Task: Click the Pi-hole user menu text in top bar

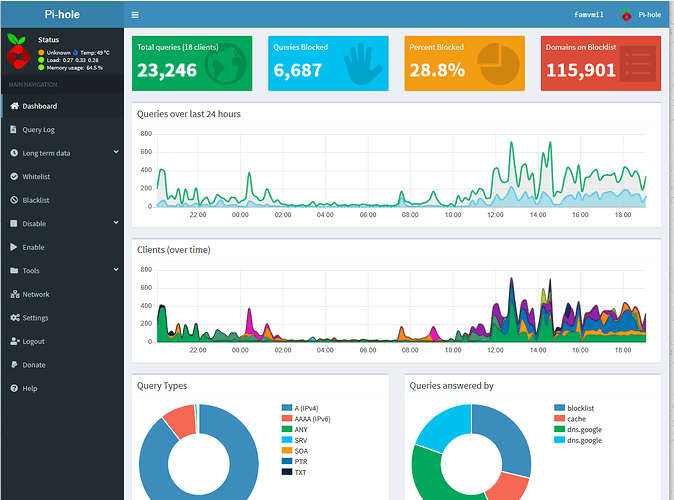Action: coord(649,15)
